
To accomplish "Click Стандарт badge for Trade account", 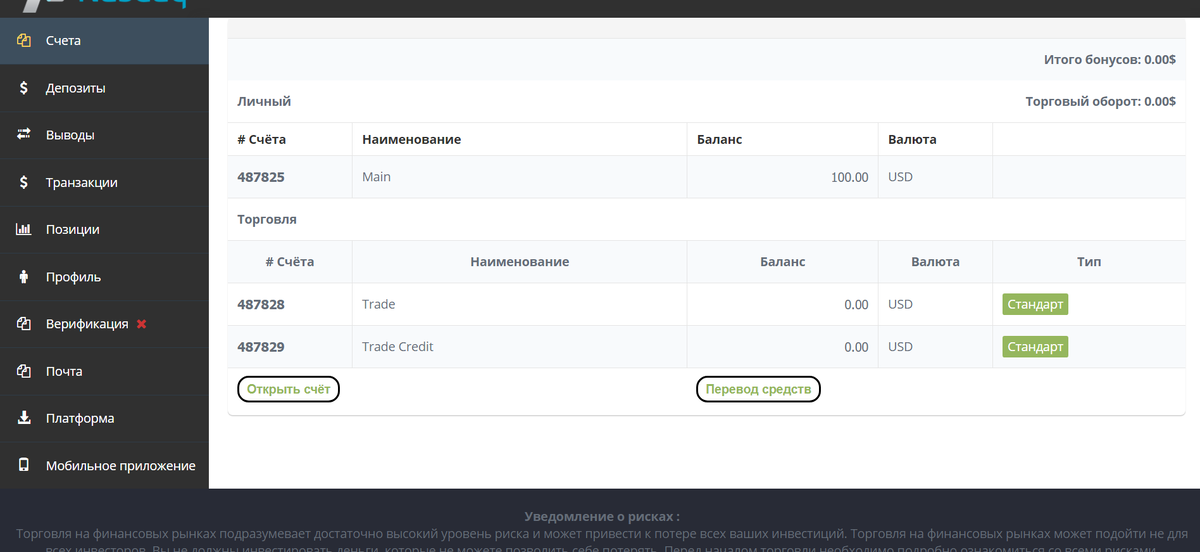I will point(1035,304).
